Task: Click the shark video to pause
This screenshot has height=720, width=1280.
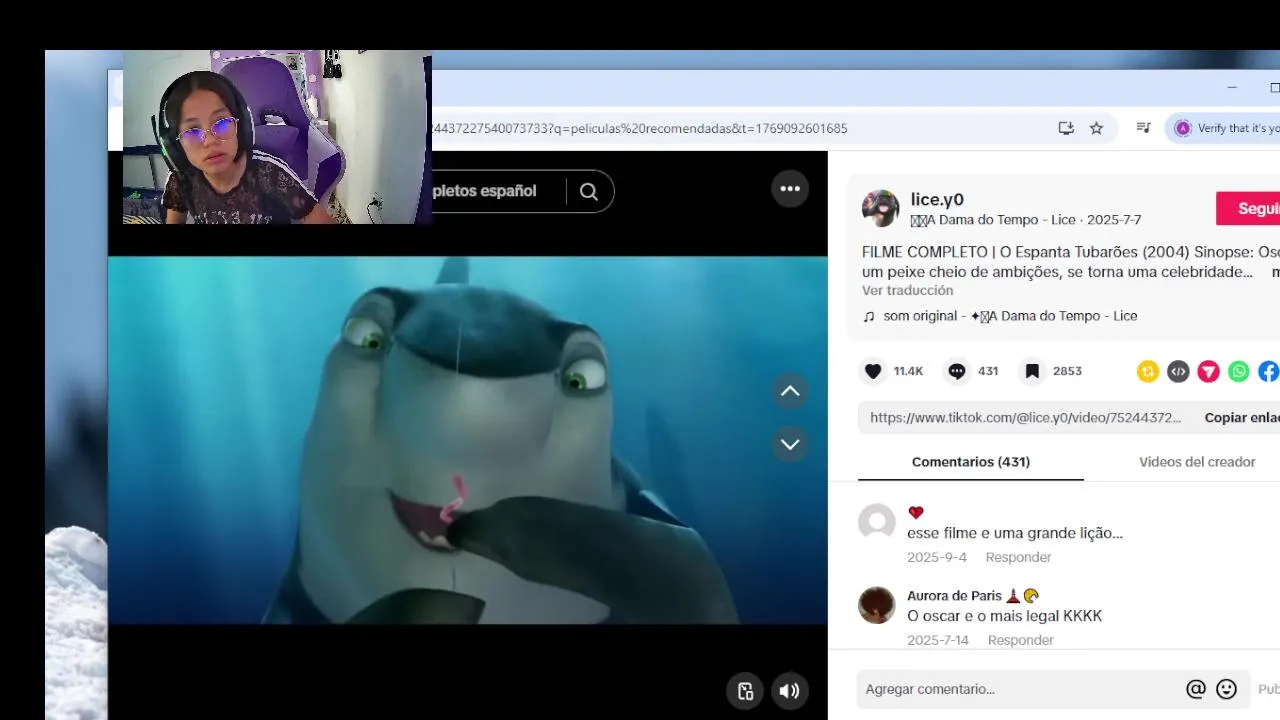Action: pyautogui.click(x=468, y=440)
